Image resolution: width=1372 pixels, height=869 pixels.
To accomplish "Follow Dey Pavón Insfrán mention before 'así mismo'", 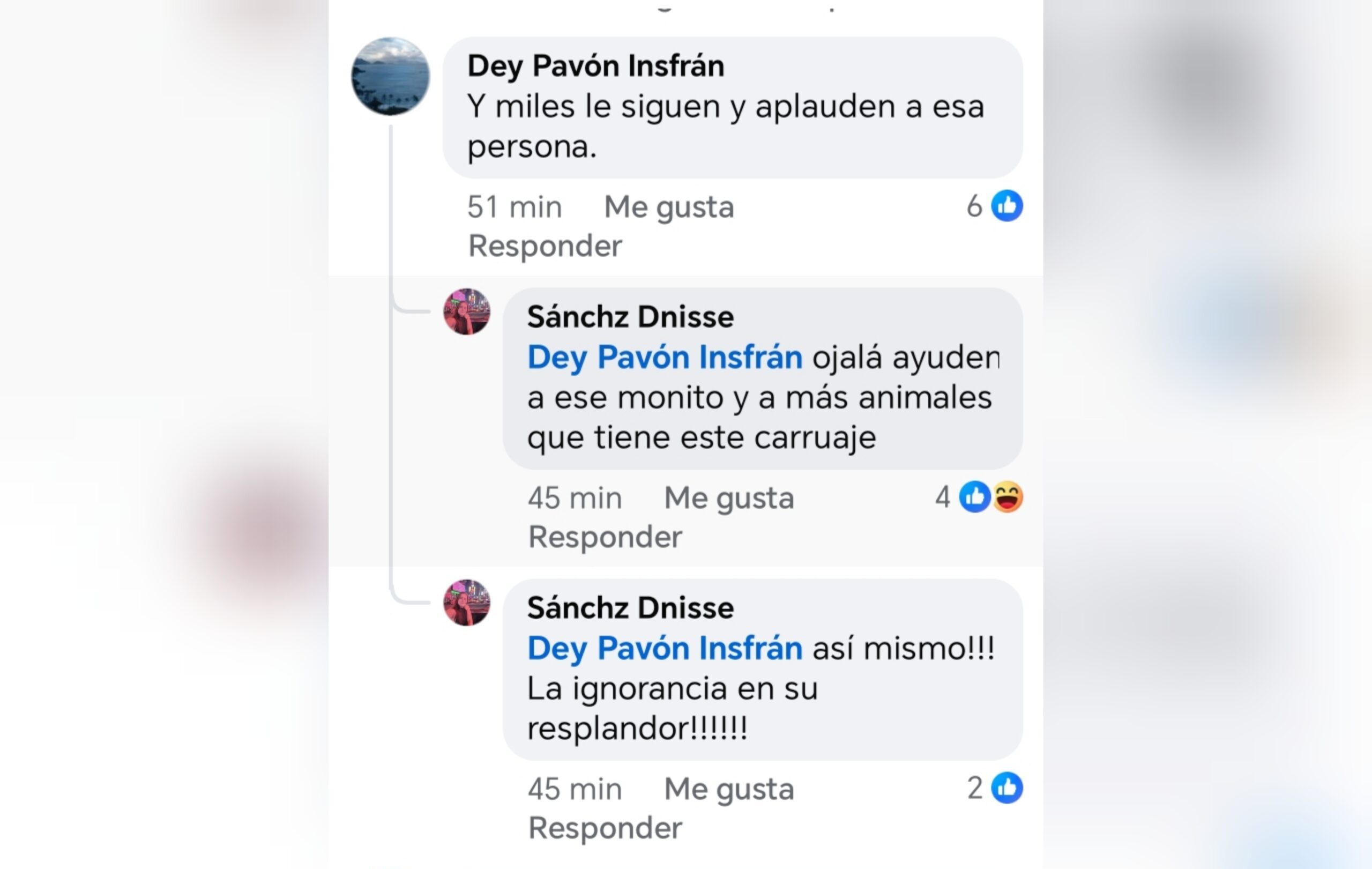I will 665,649.
